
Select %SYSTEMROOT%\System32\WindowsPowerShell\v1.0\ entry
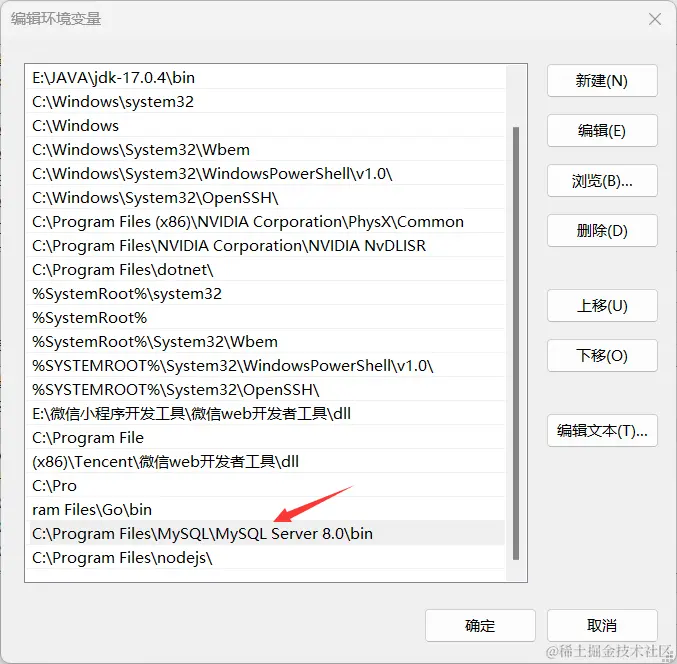click(x=266, y=366)
